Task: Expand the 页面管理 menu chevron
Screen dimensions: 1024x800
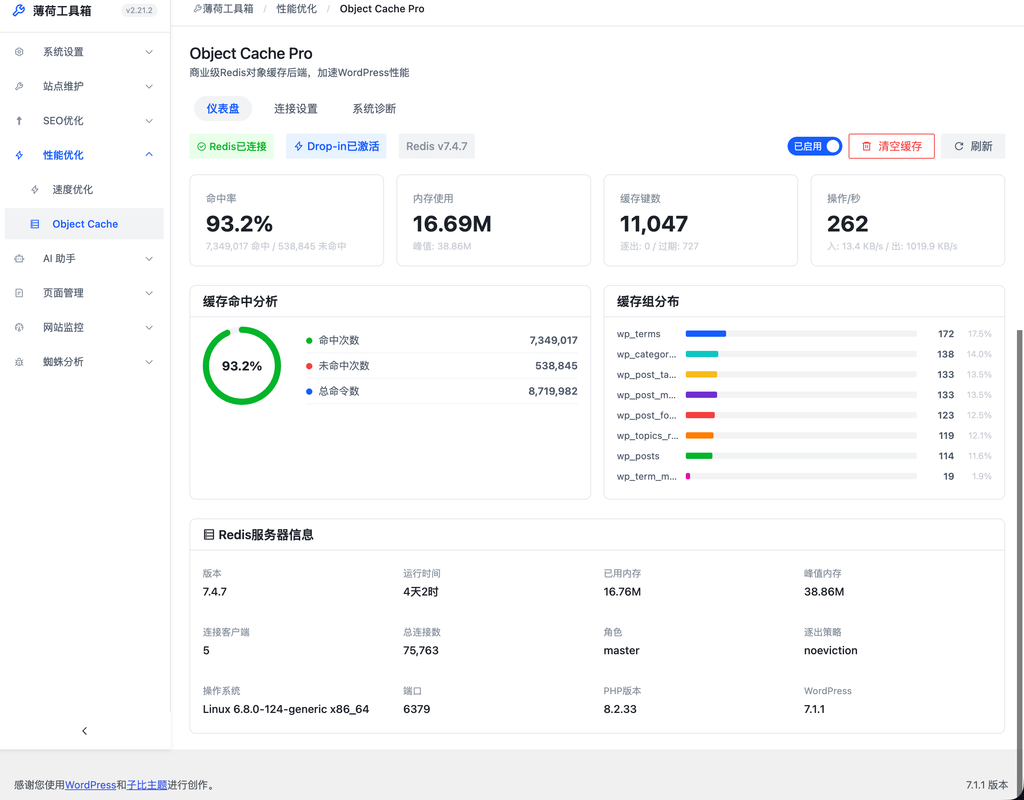Action: pyautogui.click(x=149, y=293)
